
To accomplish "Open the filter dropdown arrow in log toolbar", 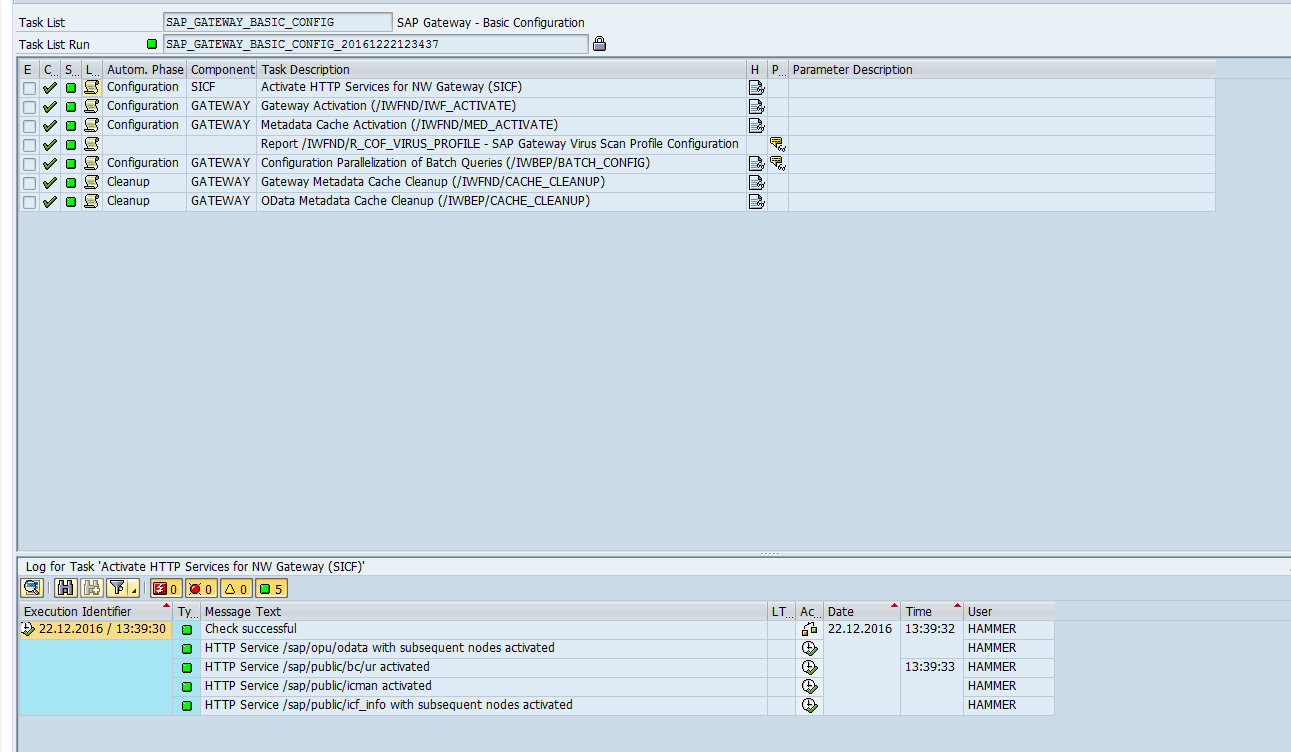I will [x=133, y=591].
